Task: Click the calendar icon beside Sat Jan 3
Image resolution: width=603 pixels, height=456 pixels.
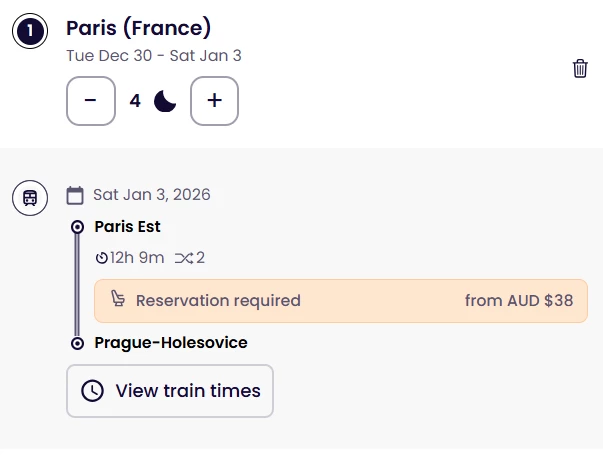Action: pos(75,195)
